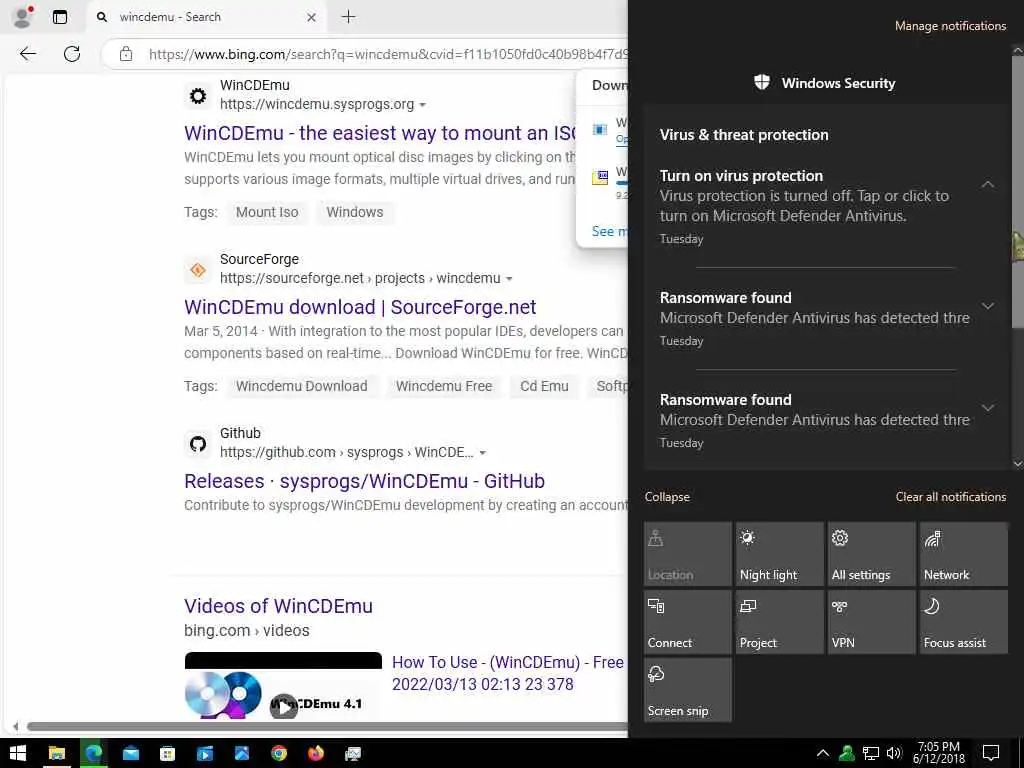Click the horizontal page scrollbar
Screen dimensions: 1024x768
point(327,726)
